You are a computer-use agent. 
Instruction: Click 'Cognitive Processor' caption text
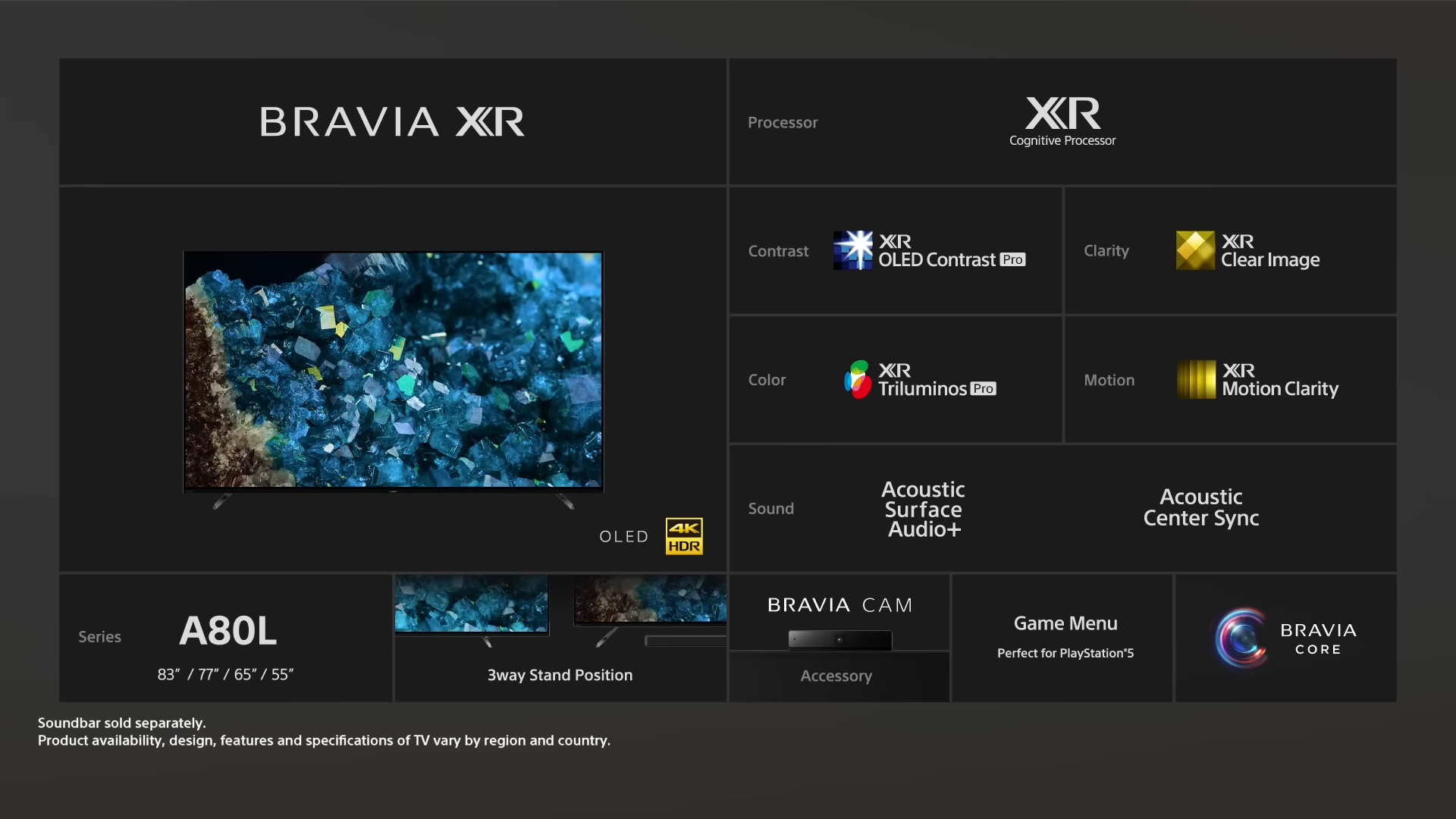(x=1062, y=140)
